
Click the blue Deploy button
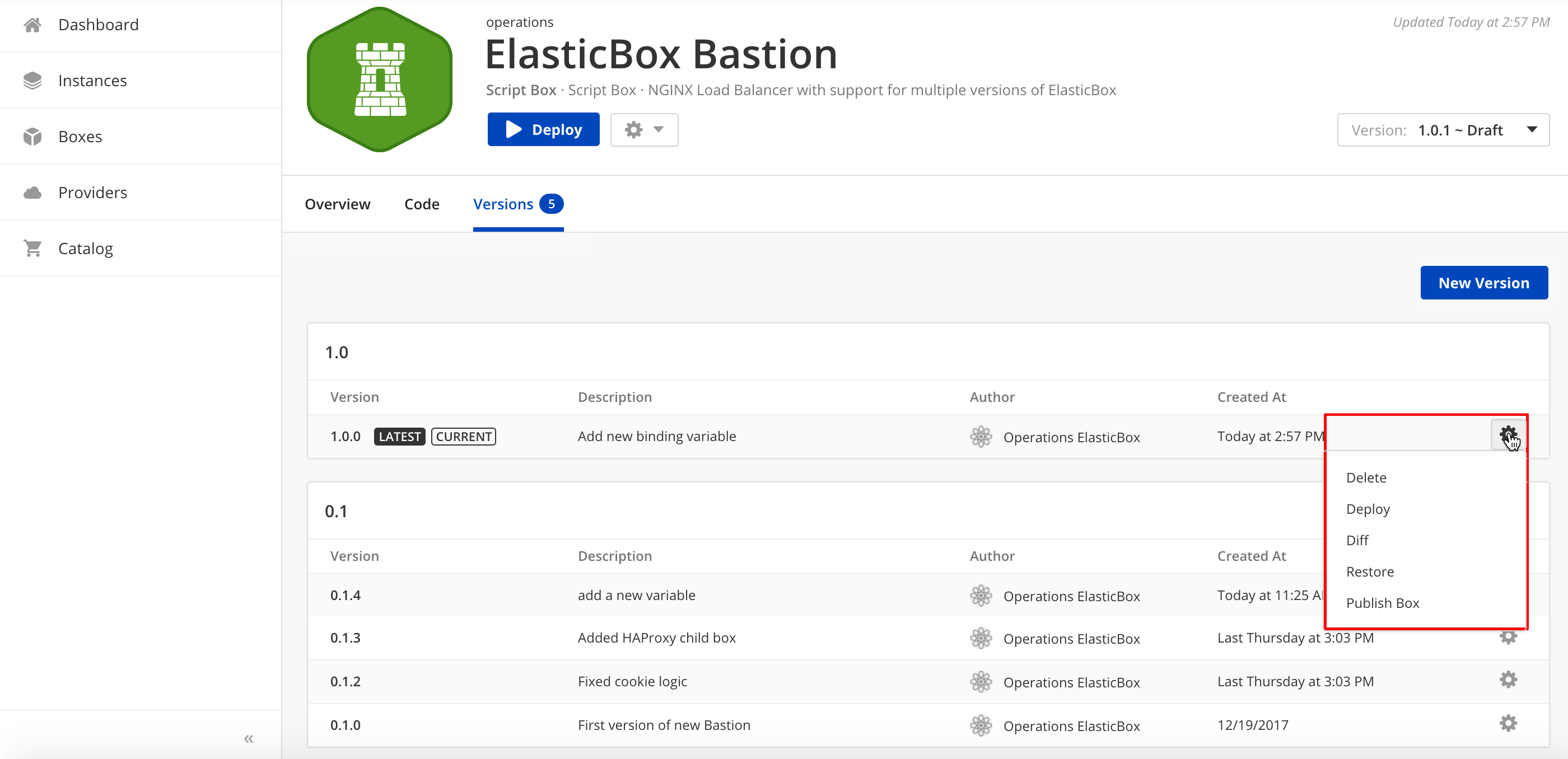point(543,129)
